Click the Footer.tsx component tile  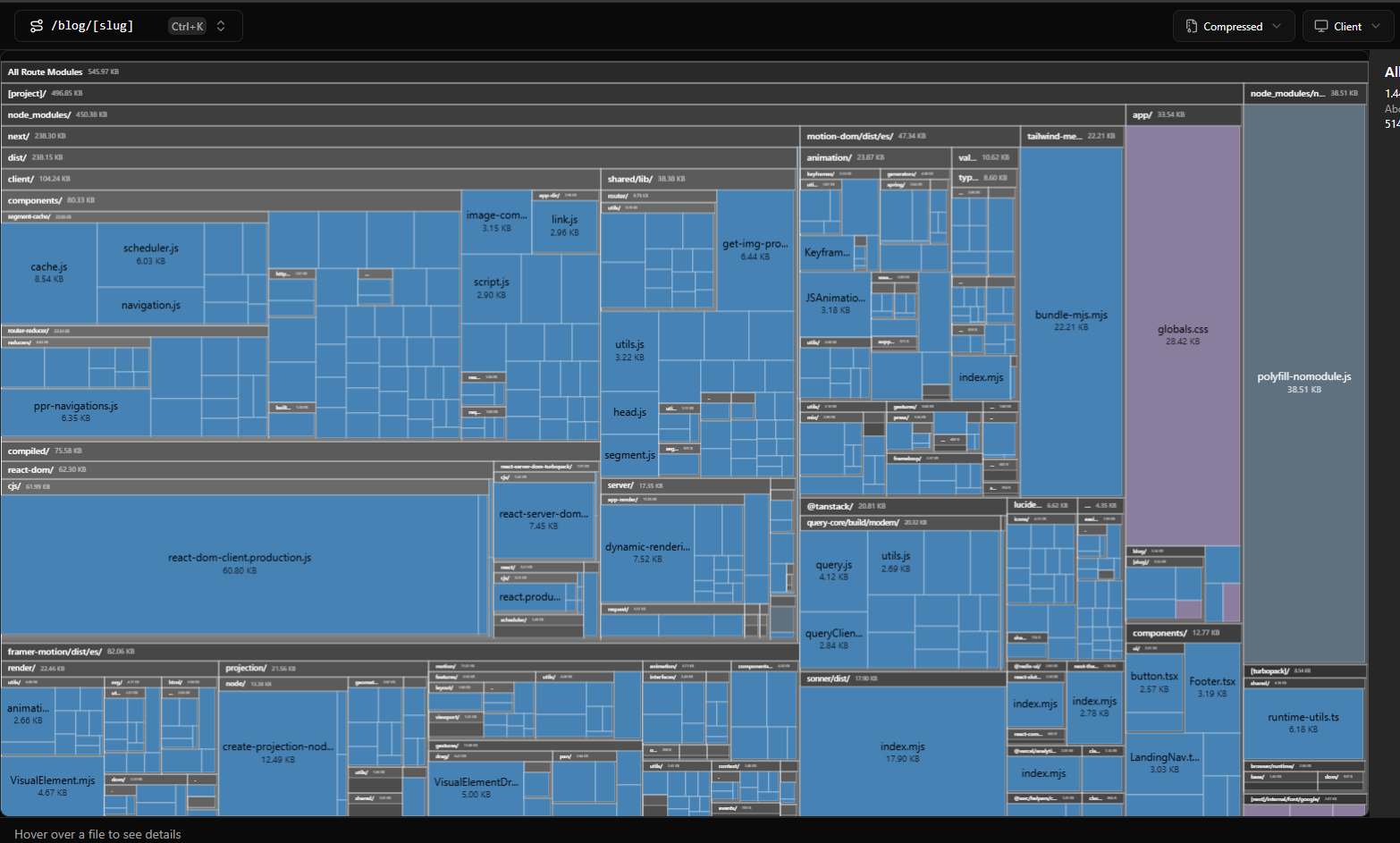click(x=1211, y=680)
